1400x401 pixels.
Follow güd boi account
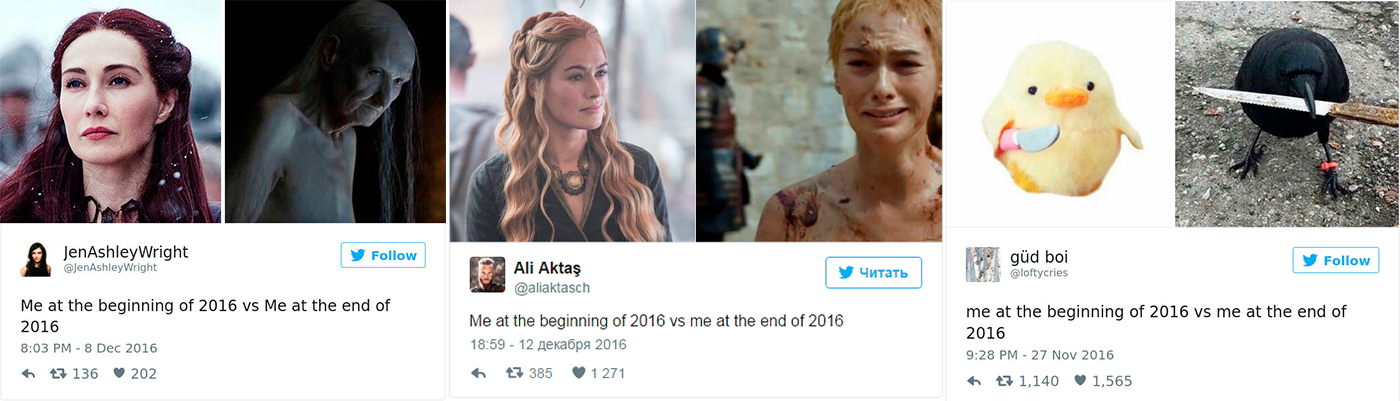click(x=1335, y=260)
